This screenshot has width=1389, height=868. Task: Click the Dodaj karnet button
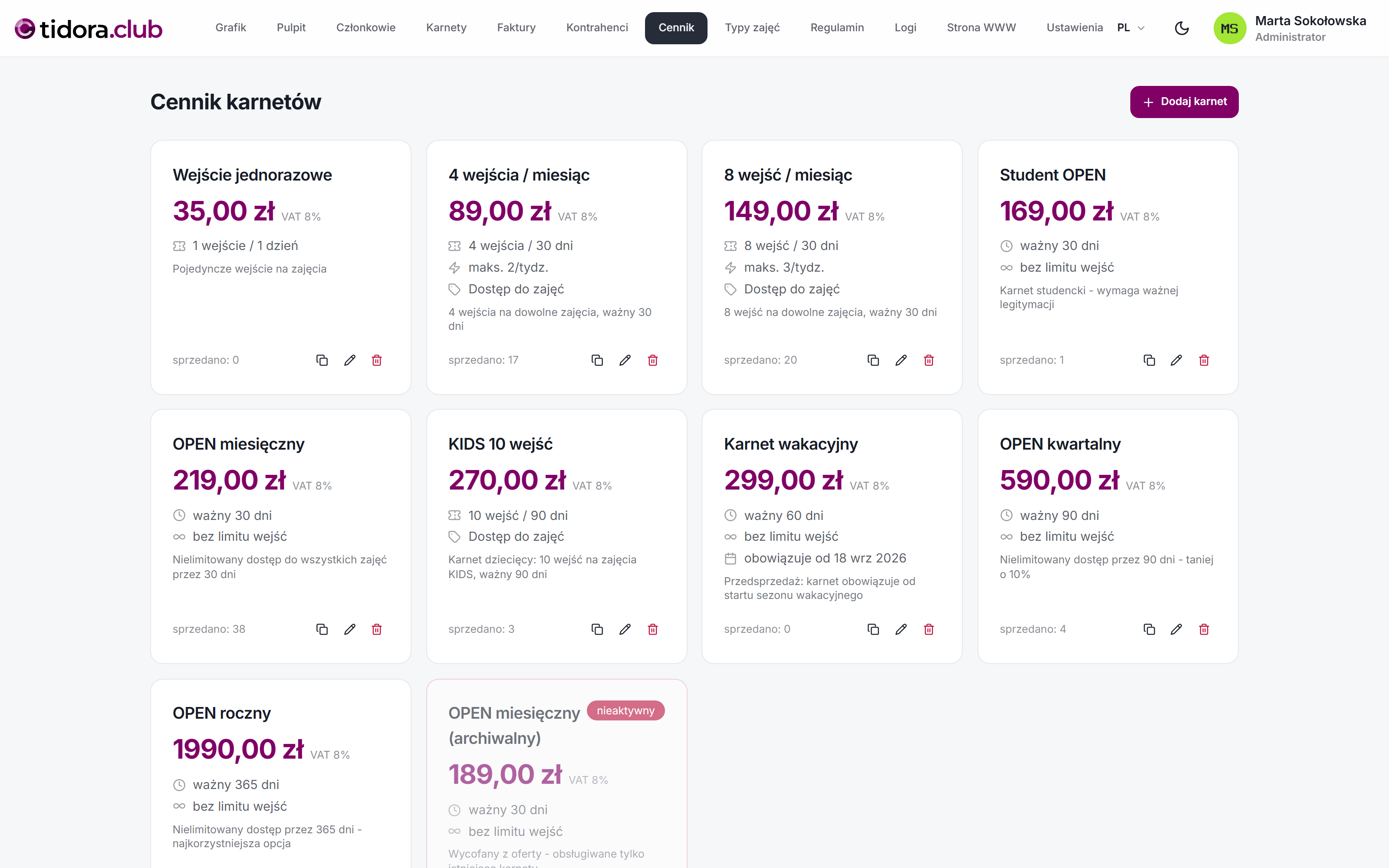[x=1184, y=102]
